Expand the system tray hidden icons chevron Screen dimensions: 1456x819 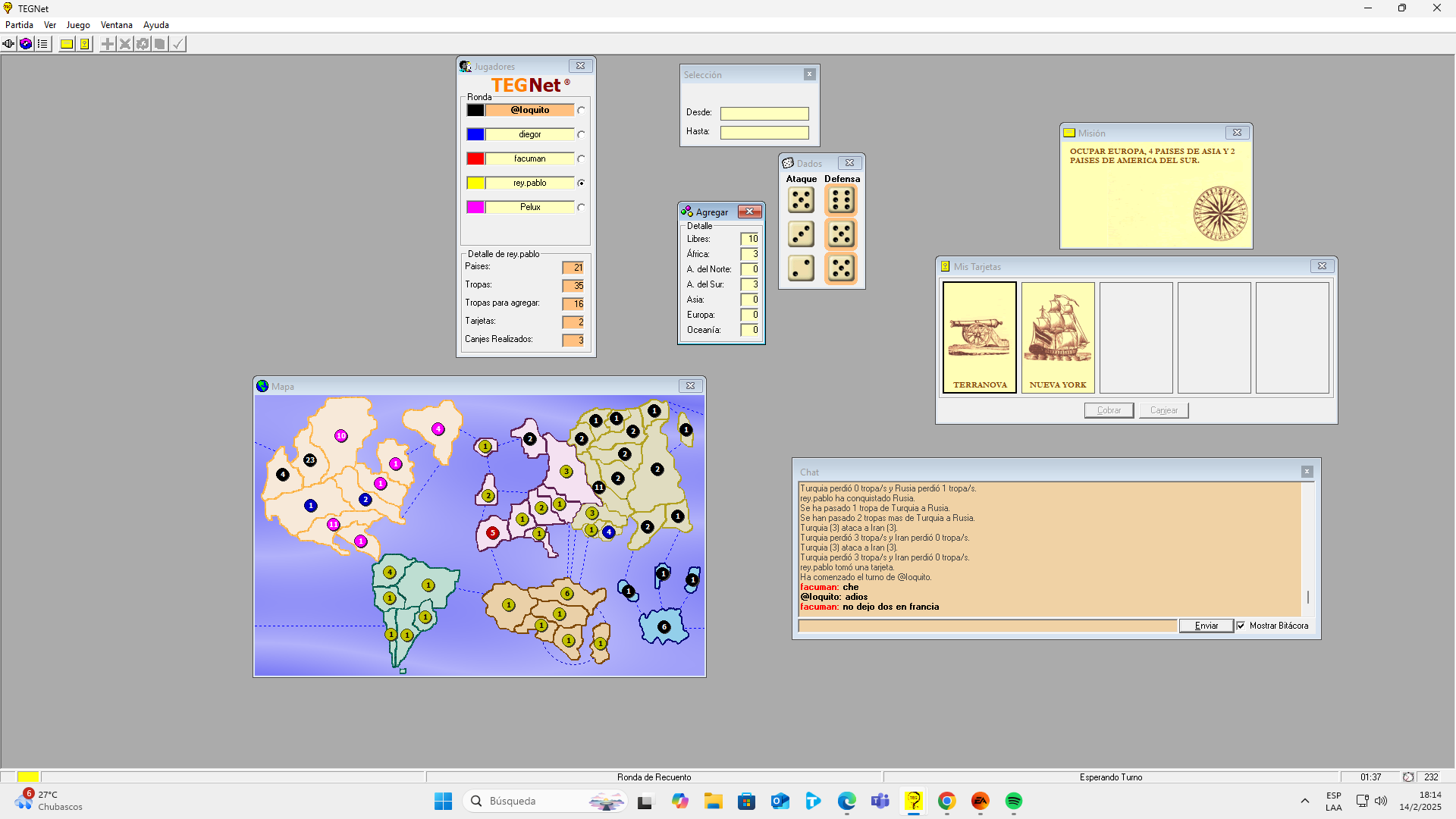(1304, 801)
